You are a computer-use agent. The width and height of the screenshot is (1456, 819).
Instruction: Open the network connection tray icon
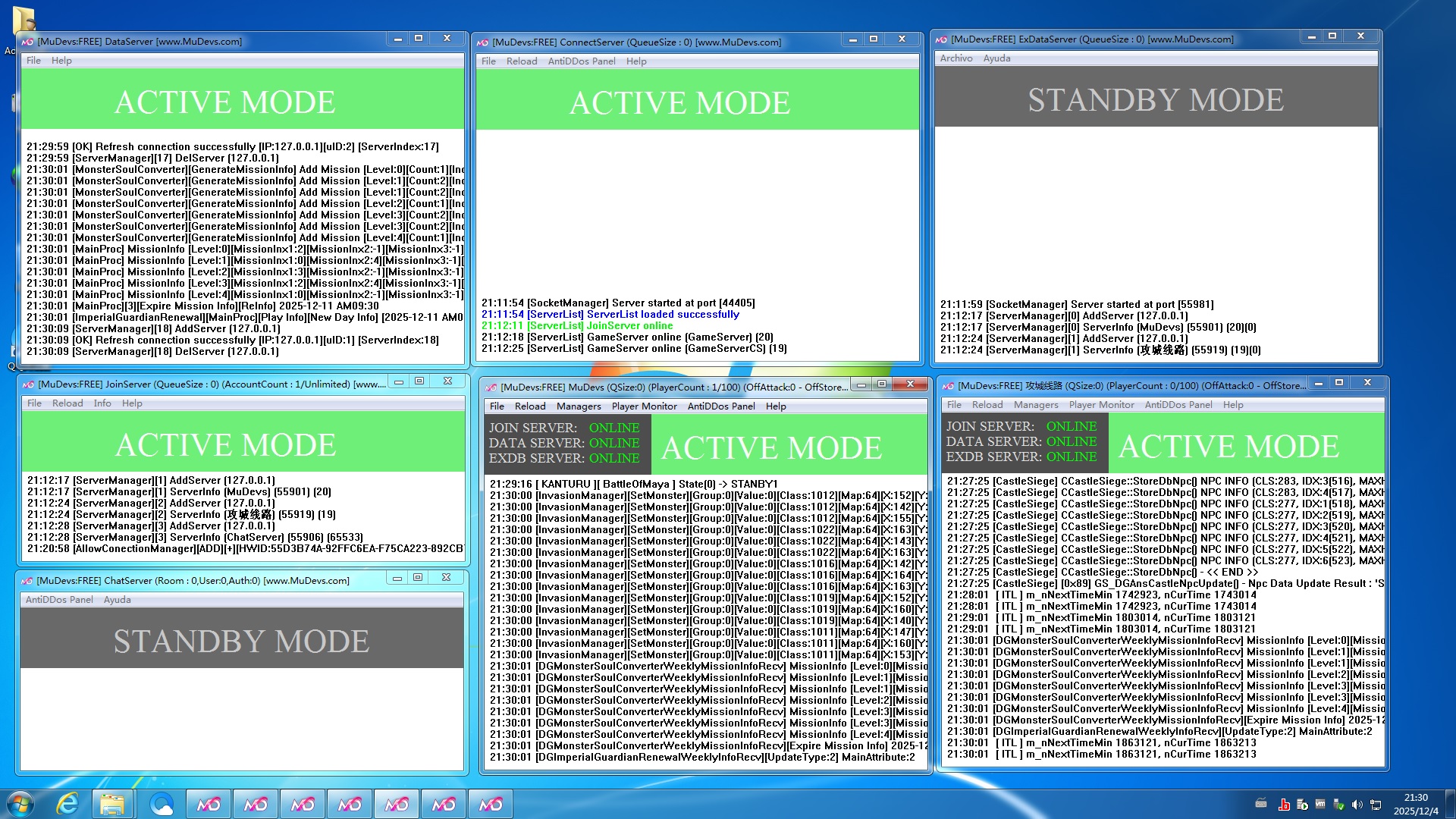pos(1376,804)
